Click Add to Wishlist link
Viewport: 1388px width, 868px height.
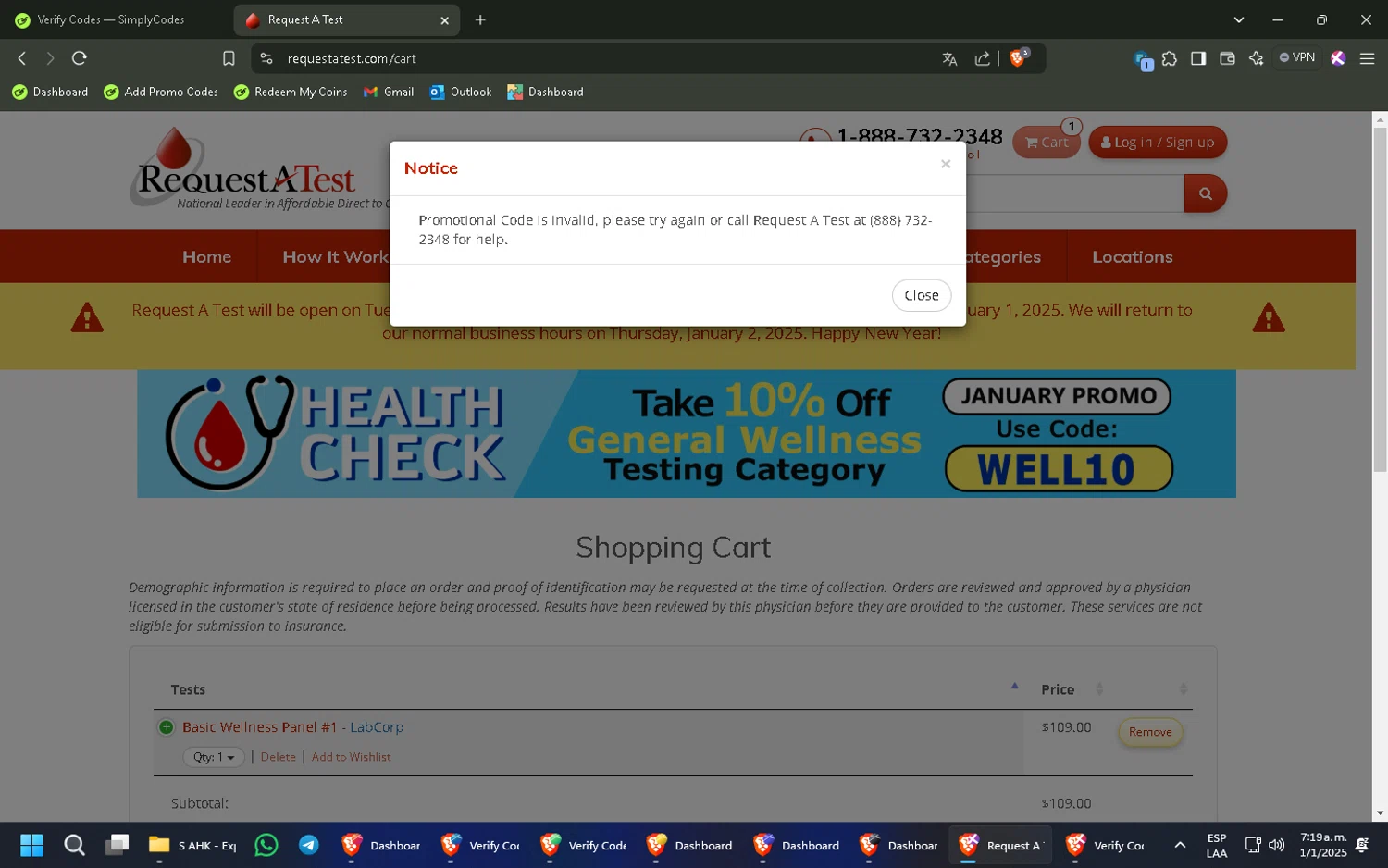[x=351, y=757]
